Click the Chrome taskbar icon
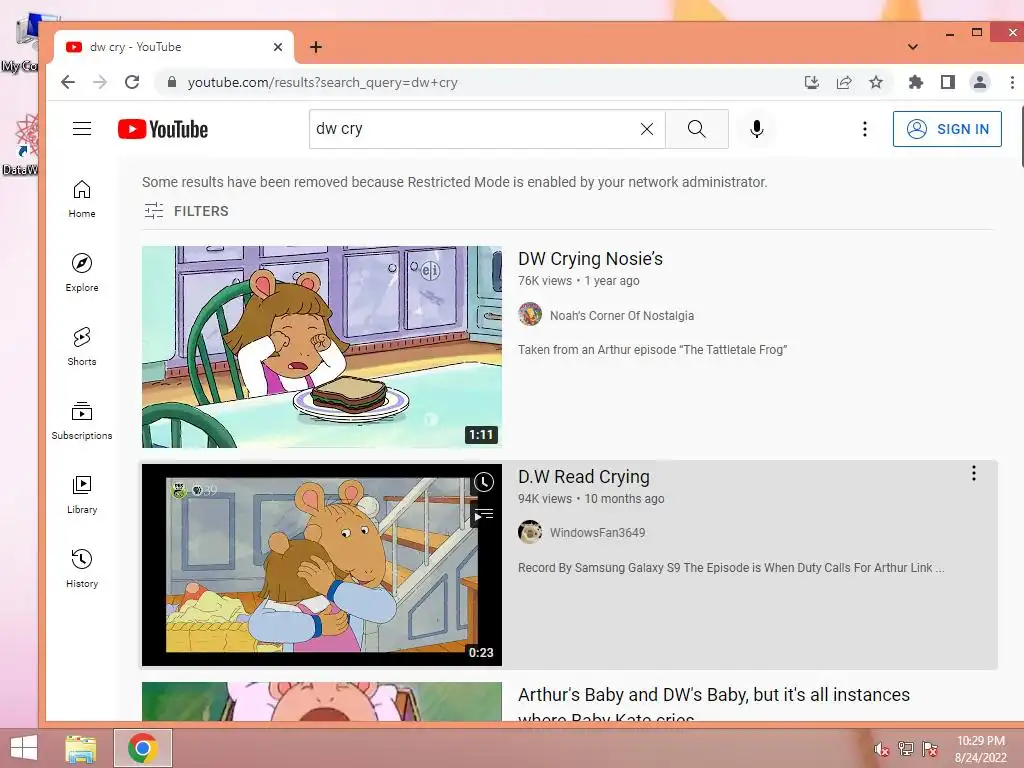Viewport: 1024px width, 768px height. pos(143,748)
